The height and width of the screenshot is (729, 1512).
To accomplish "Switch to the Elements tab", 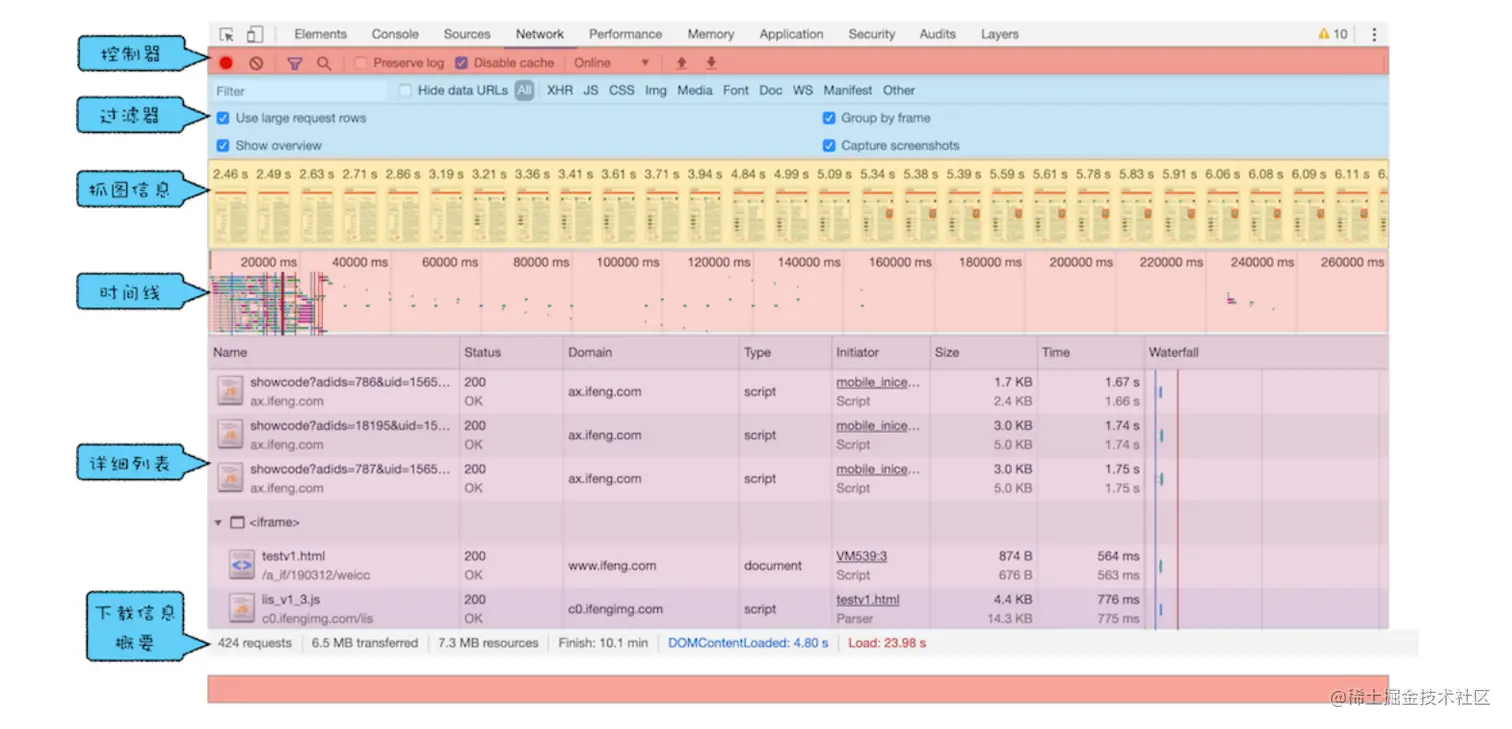I will [x=321, y=34].
